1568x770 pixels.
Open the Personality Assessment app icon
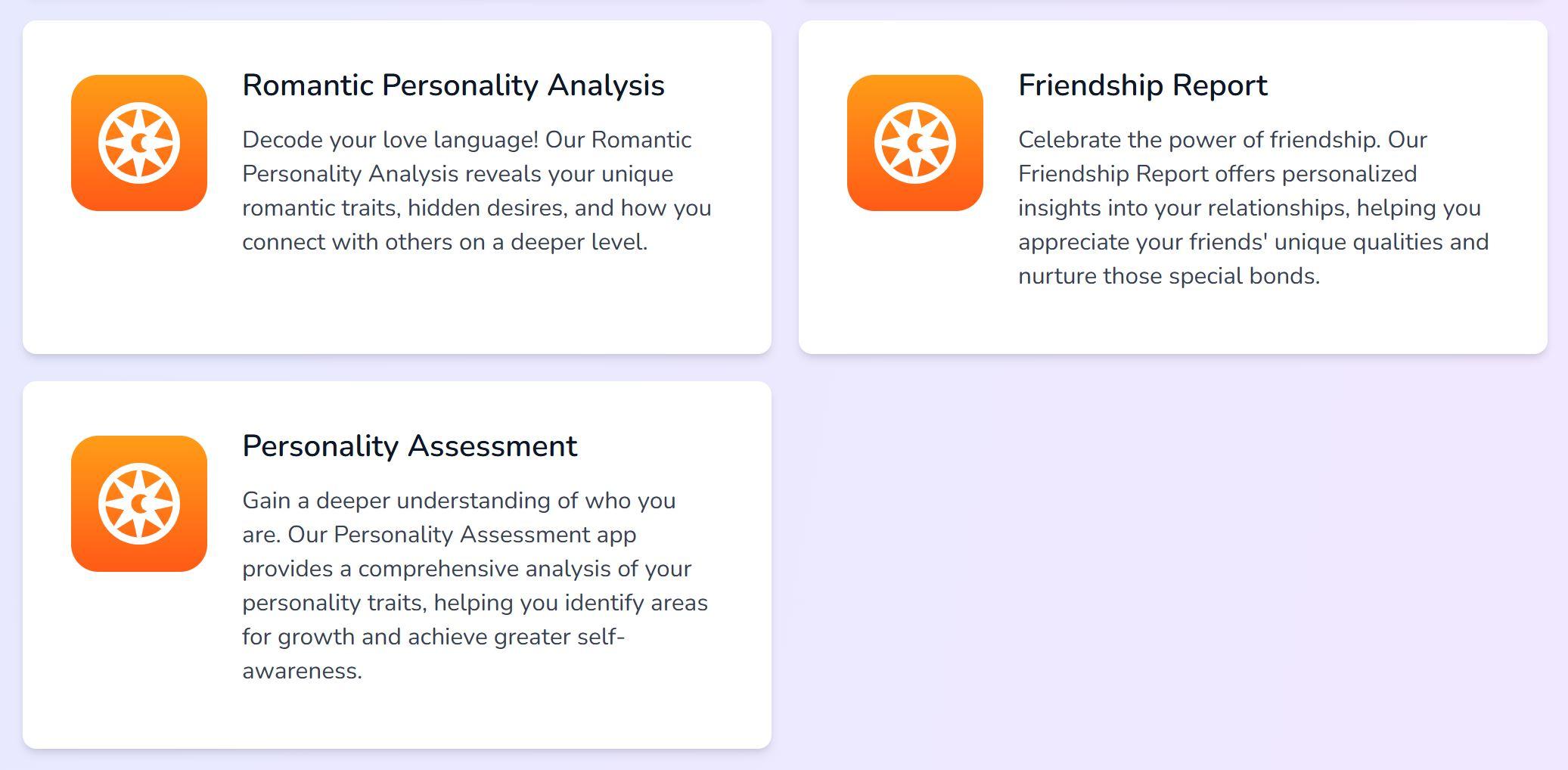[139, 504]
